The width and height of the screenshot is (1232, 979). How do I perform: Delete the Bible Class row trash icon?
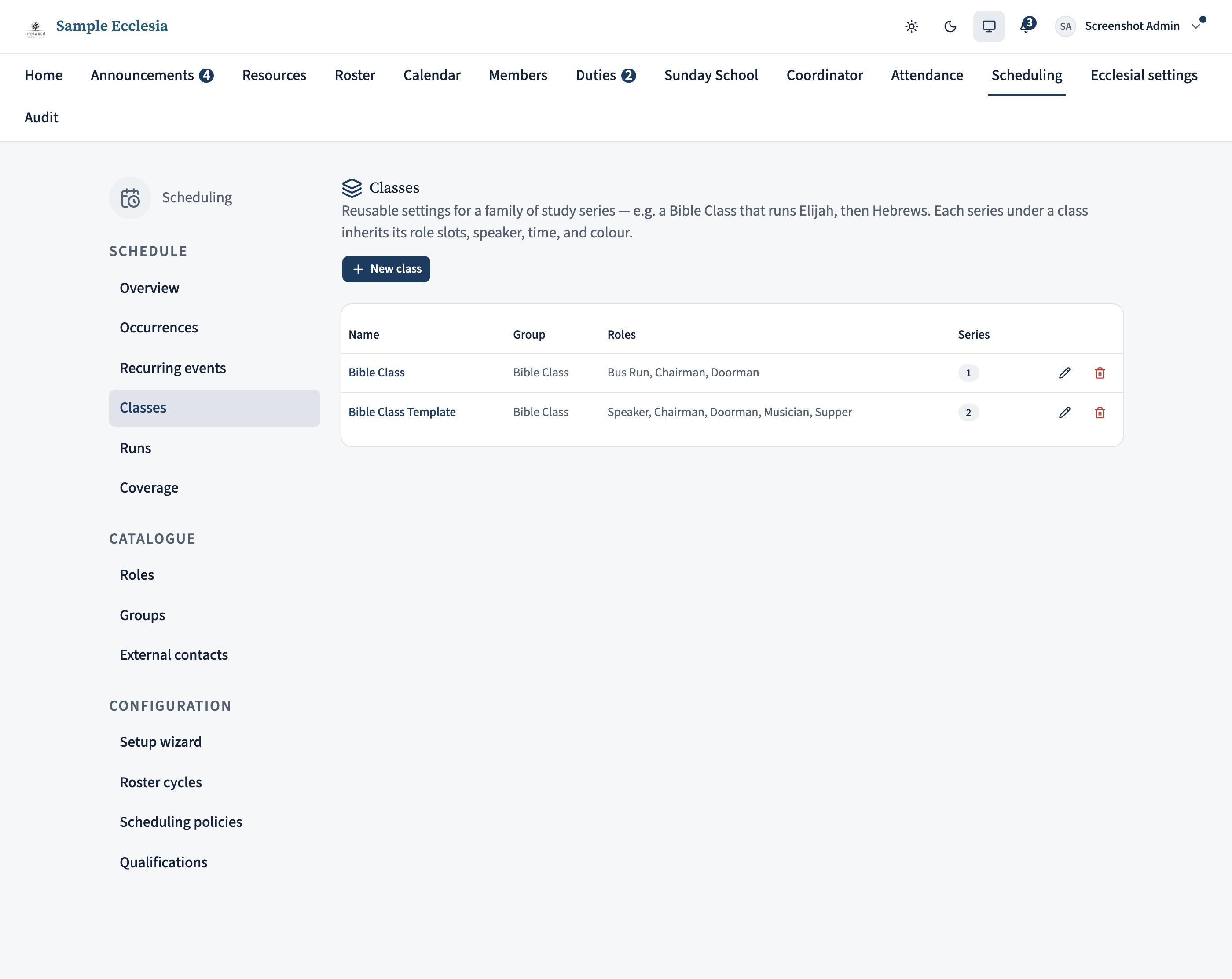click(x=1100, y=373)
